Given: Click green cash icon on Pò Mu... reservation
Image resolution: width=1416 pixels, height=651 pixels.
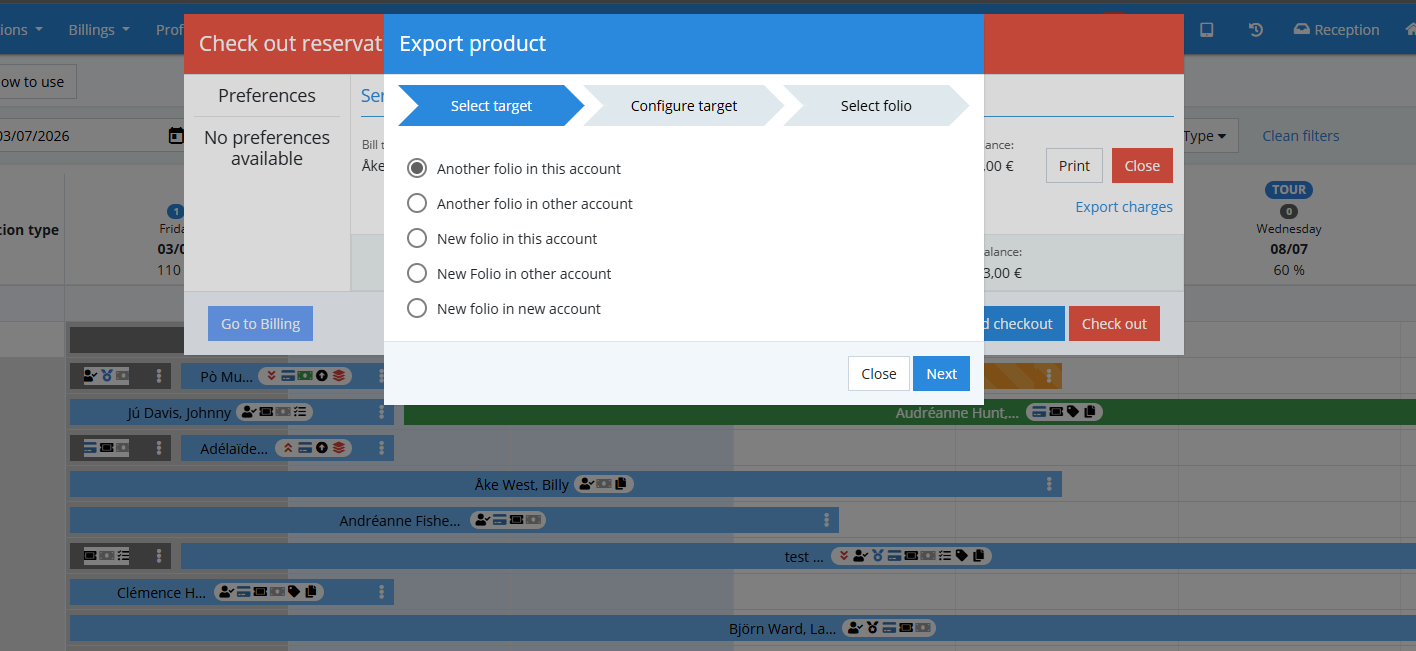Looking at the screenshot, I should click(305, 376).
